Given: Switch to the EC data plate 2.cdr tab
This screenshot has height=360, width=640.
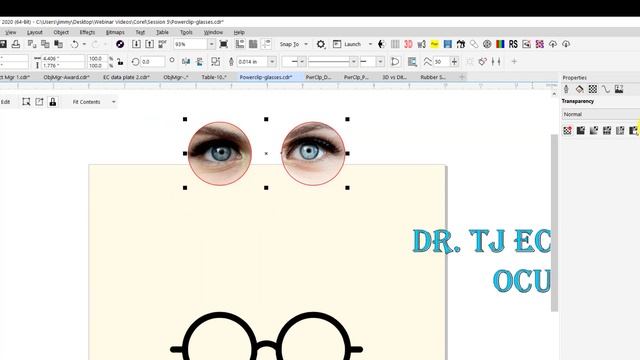Looking at the screenshot, I should point(126,77).
